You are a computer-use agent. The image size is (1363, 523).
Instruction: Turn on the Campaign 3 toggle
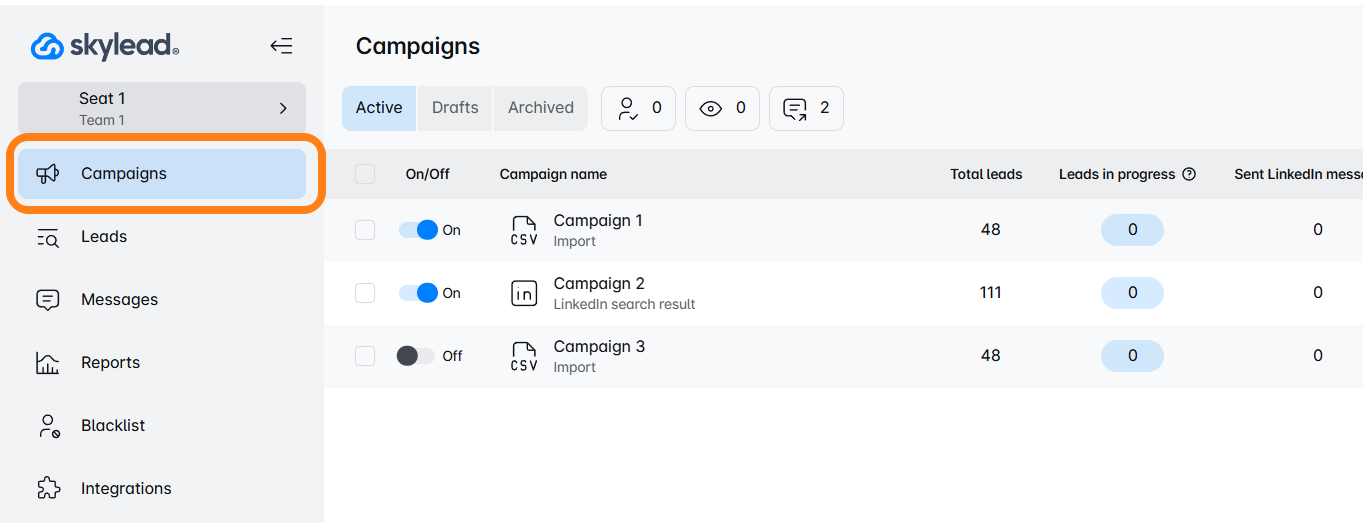click(x=416, y=356)
